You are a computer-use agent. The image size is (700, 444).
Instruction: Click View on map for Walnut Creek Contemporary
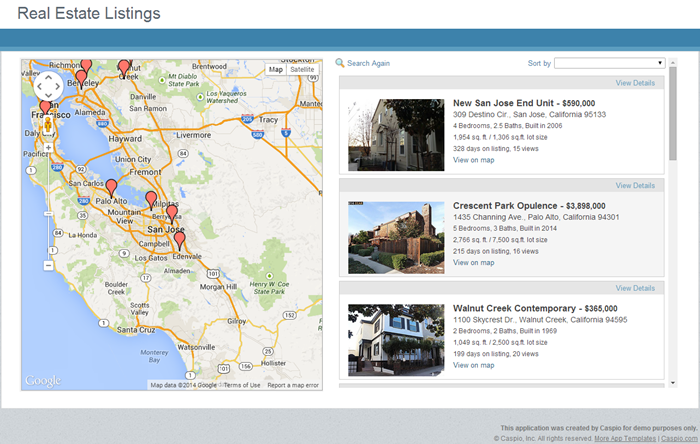[x=473, y=365]
